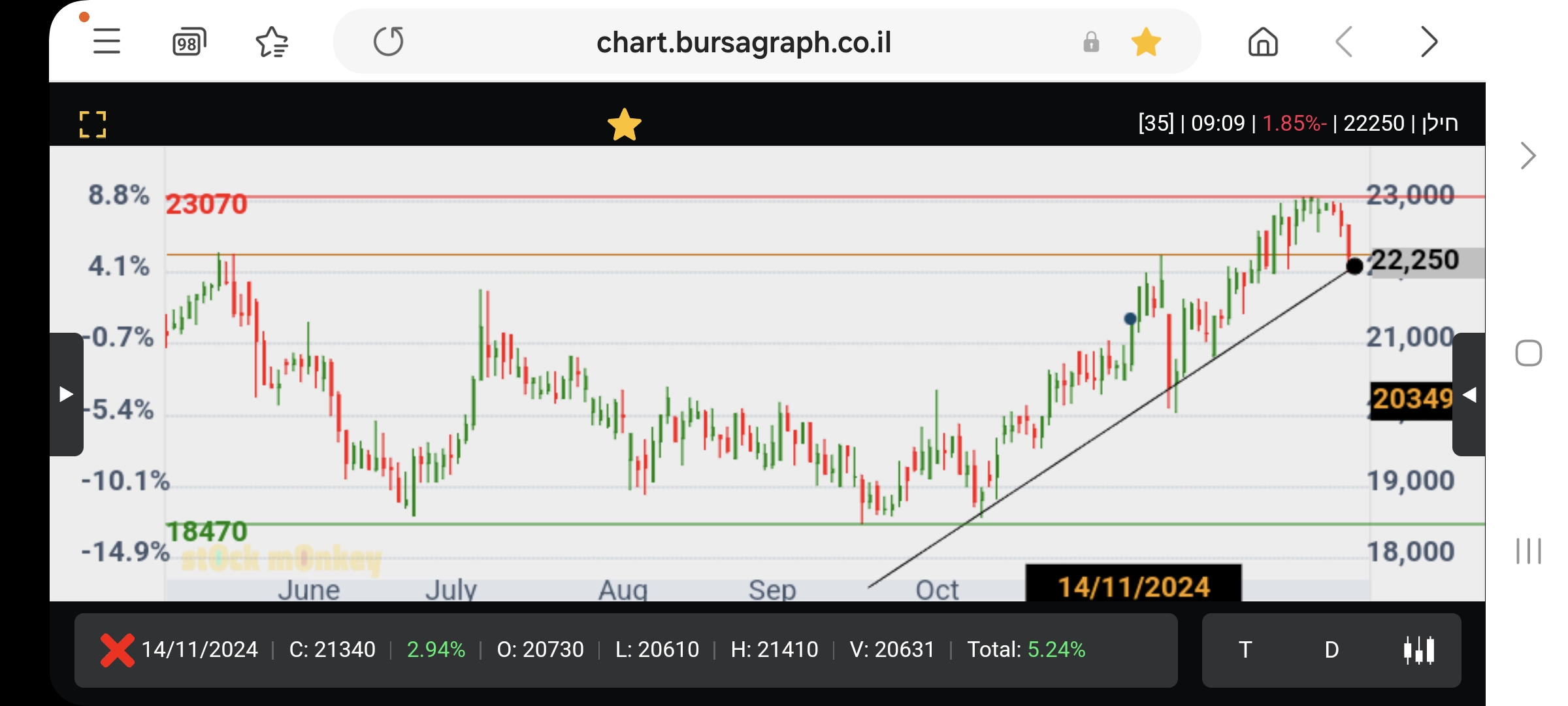The image size is (1568, 706).
Task: Click the chart.bursagraph.co.il address field
Action: point(743,42)
